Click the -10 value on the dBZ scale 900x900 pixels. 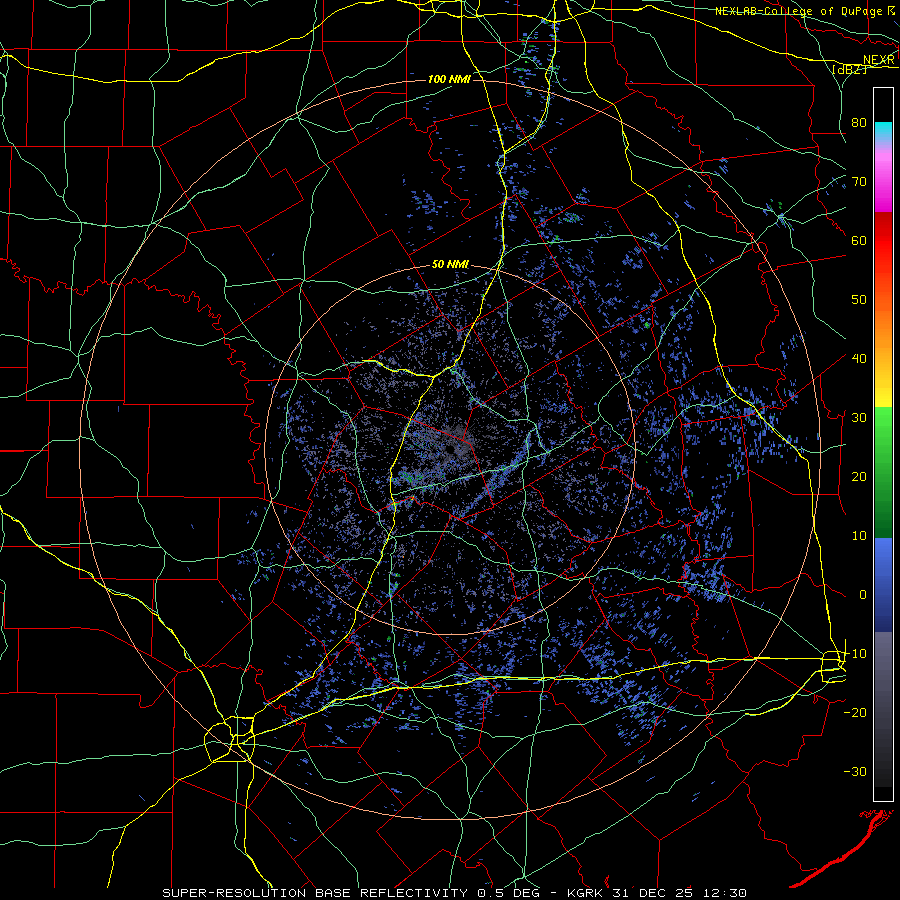coord(855,653)
